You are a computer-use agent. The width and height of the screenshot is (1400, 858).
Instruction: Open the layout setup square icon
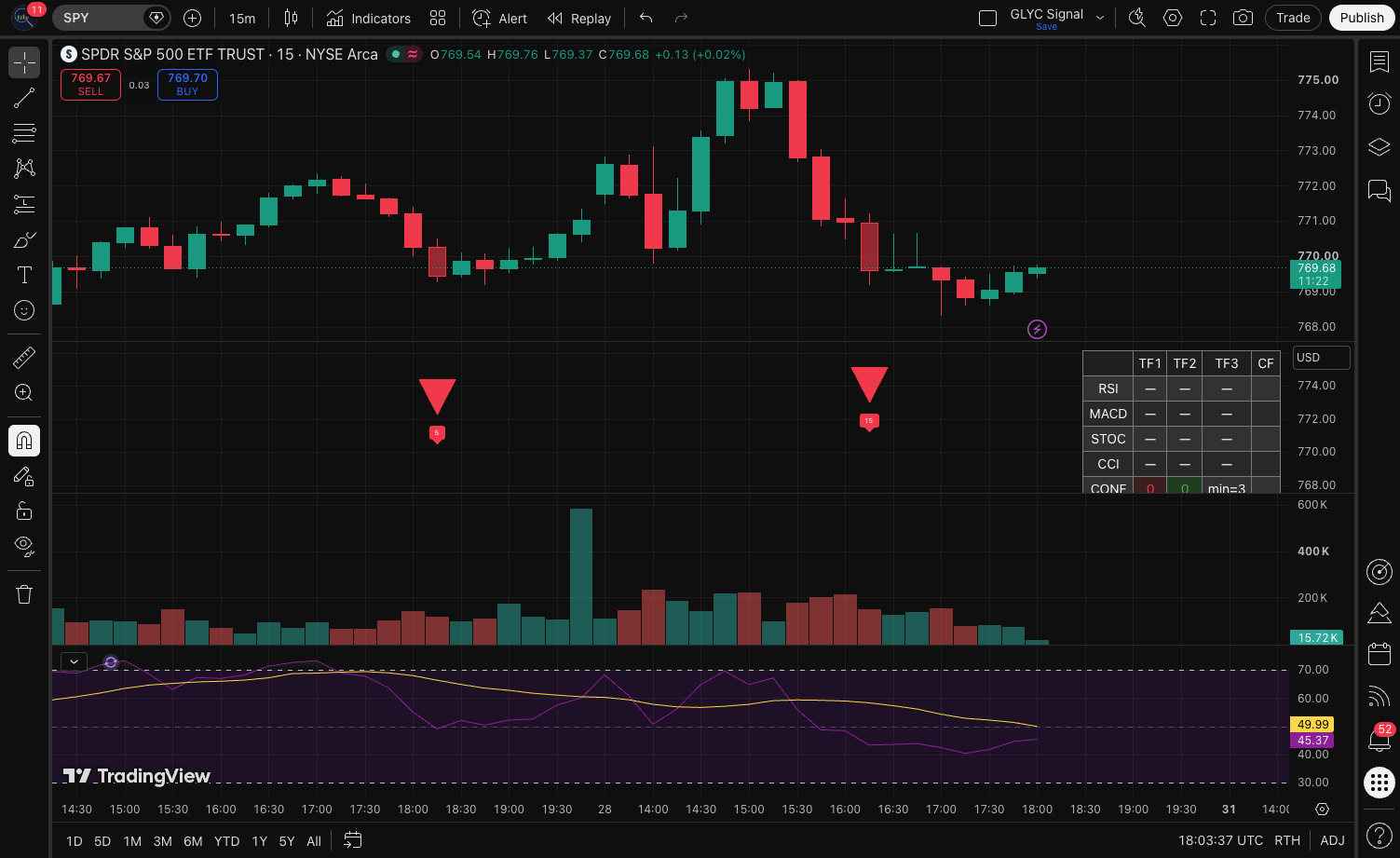(988, 18)
